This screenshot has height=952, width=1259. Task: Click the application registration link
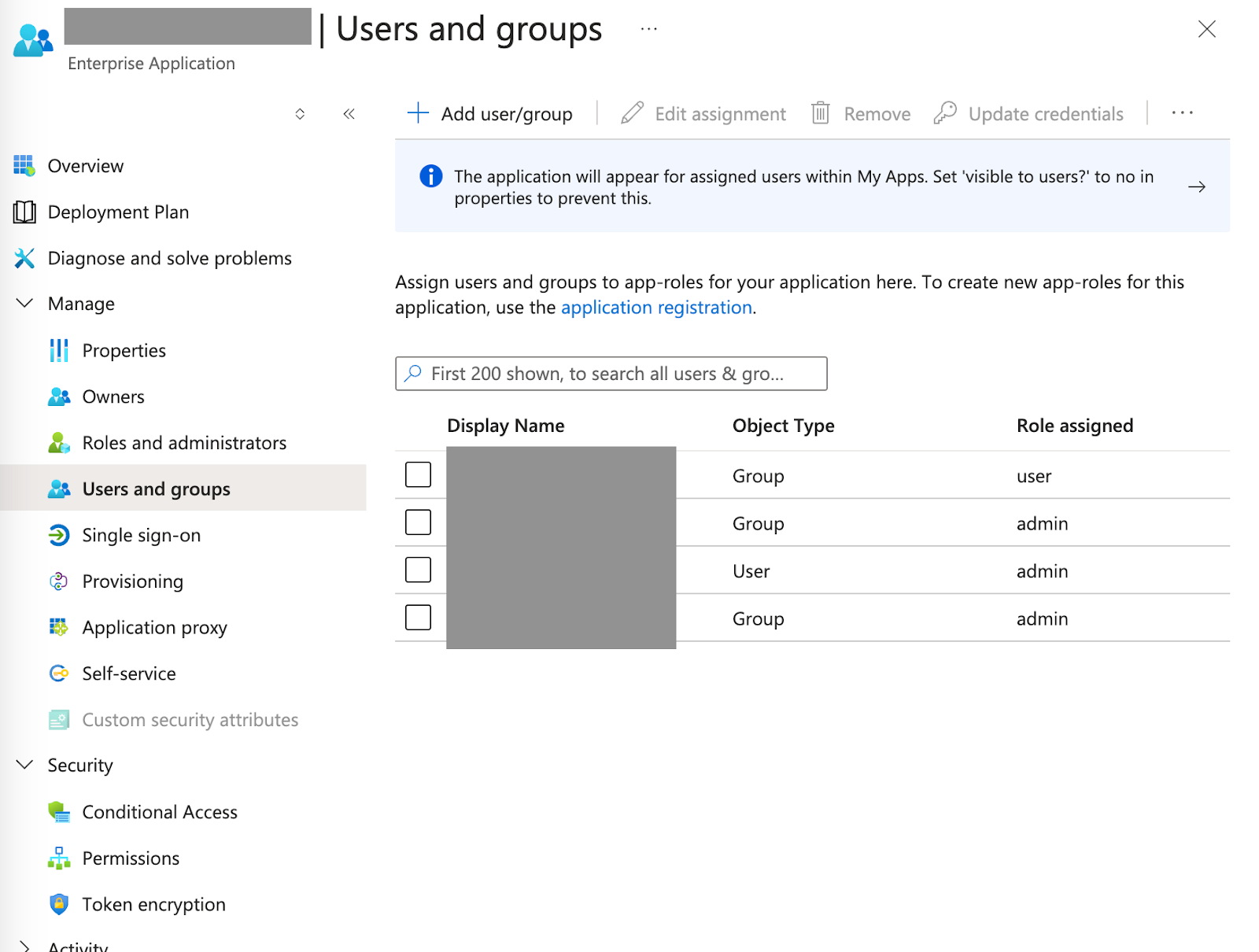coord(656,307)
